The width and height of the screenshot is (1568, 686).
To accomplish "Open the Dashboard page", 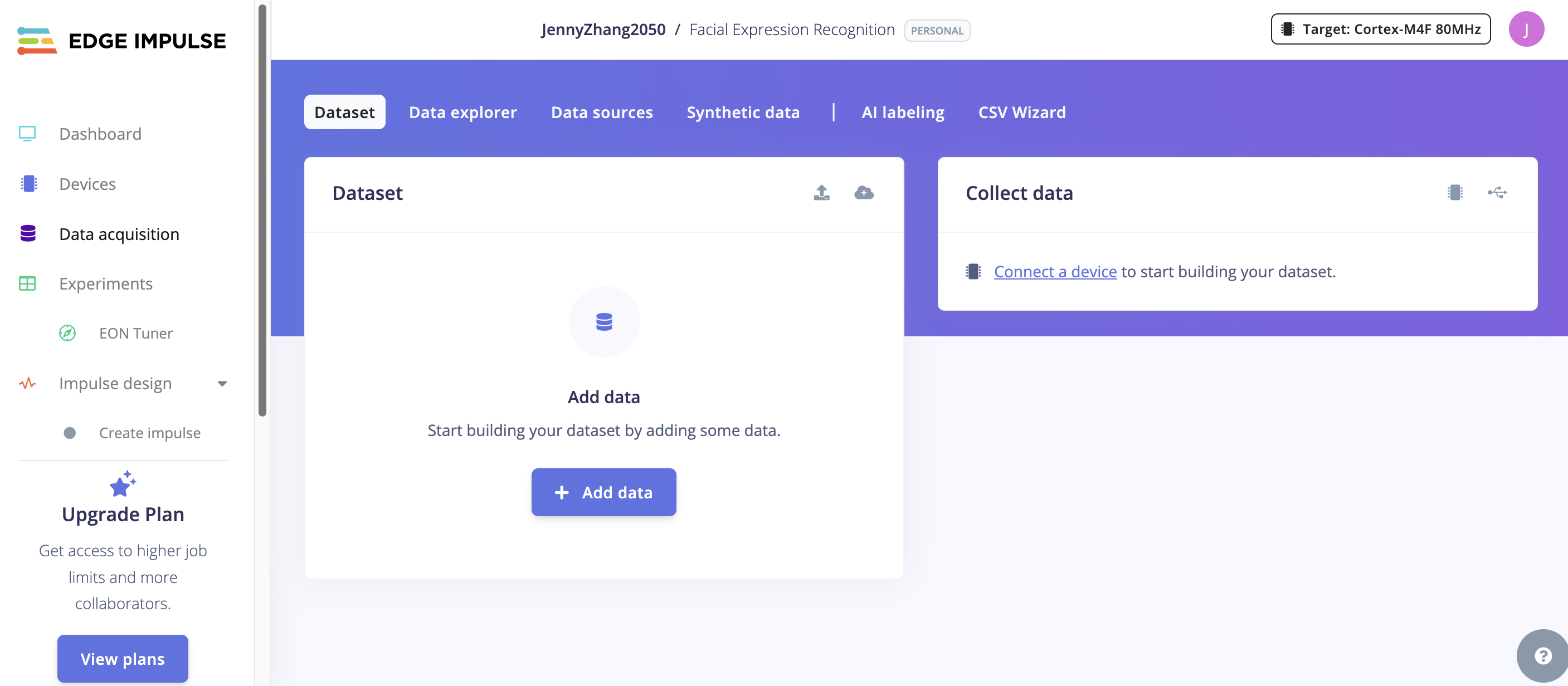I will click(x=100, y=134).
